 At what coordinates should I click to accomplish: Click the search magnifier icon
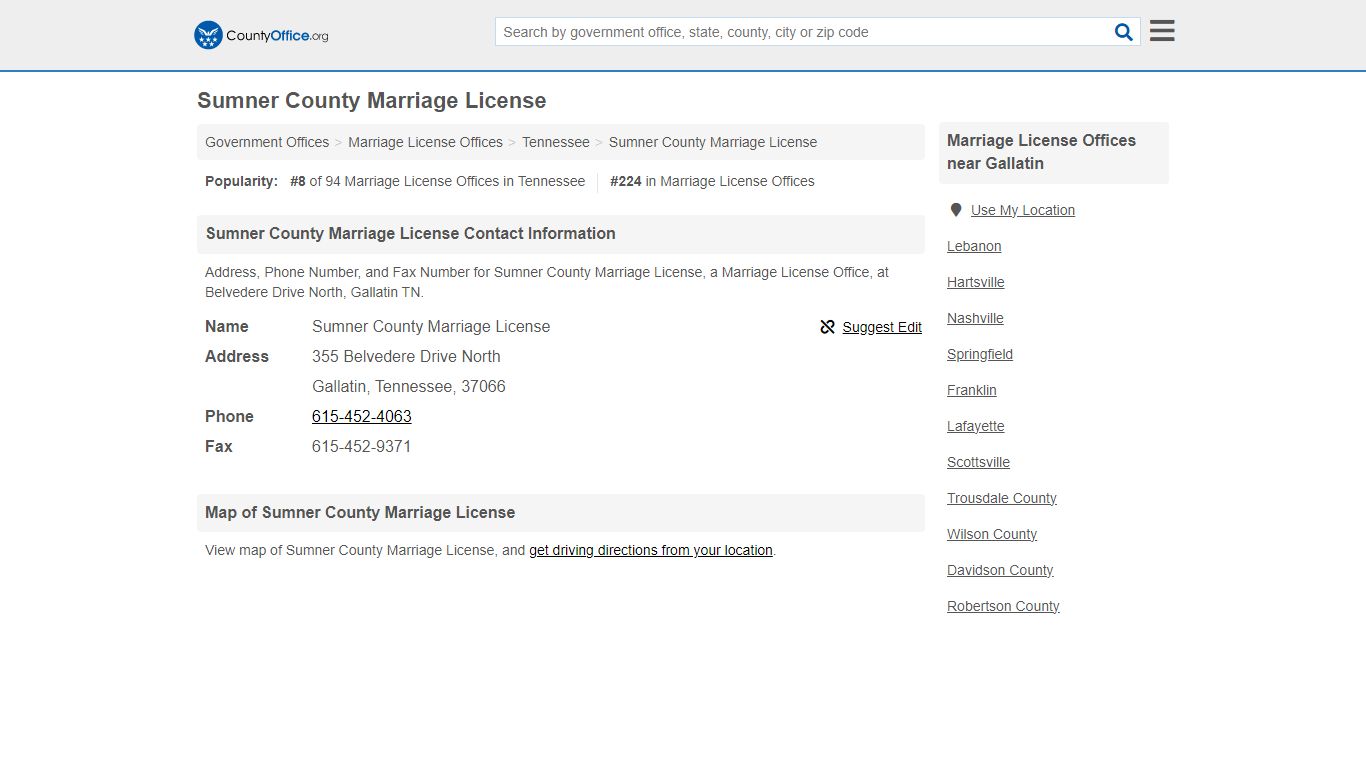tap(1124, 32)
